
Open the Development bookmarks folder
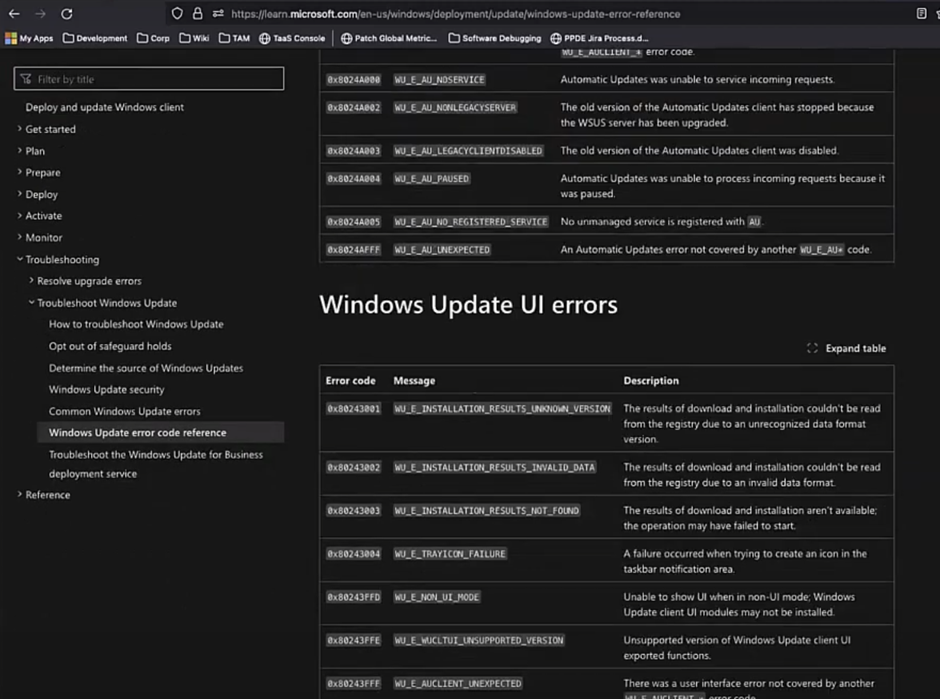[x=95, y=39]
